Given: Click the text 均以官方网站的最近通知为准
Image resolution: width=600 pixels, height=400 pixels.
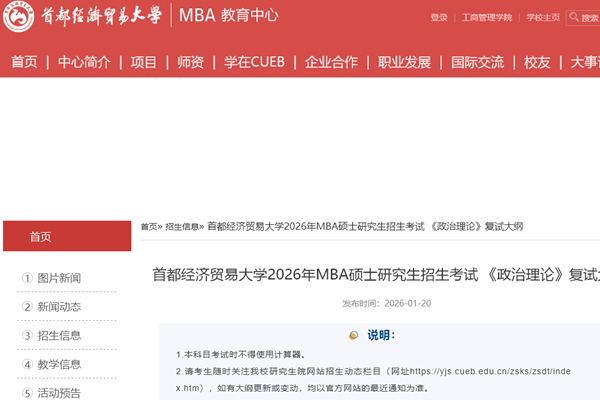Looking at the screenshot, I should click(368, 388).
